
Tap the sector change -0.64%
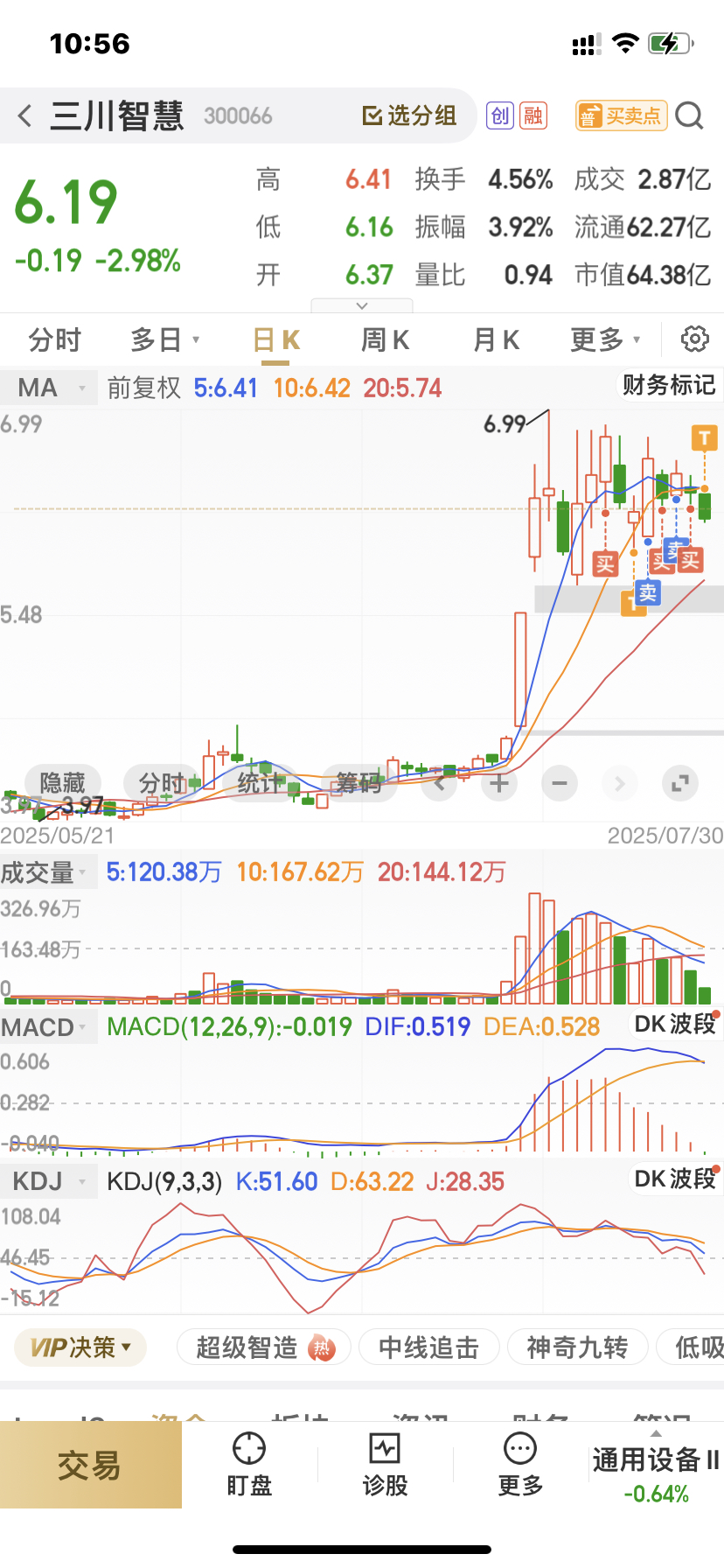tap(656, 1494)
